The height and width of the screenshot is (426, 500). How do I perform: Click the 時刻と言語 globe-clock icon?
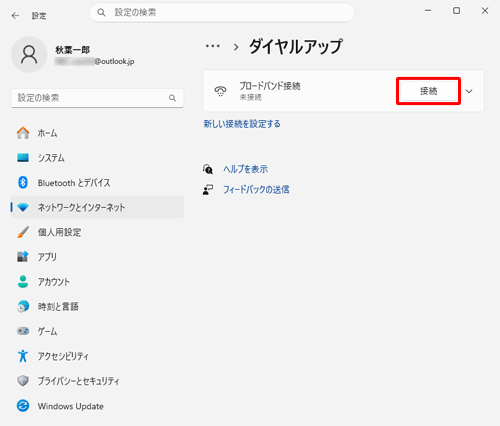(23, 306)
